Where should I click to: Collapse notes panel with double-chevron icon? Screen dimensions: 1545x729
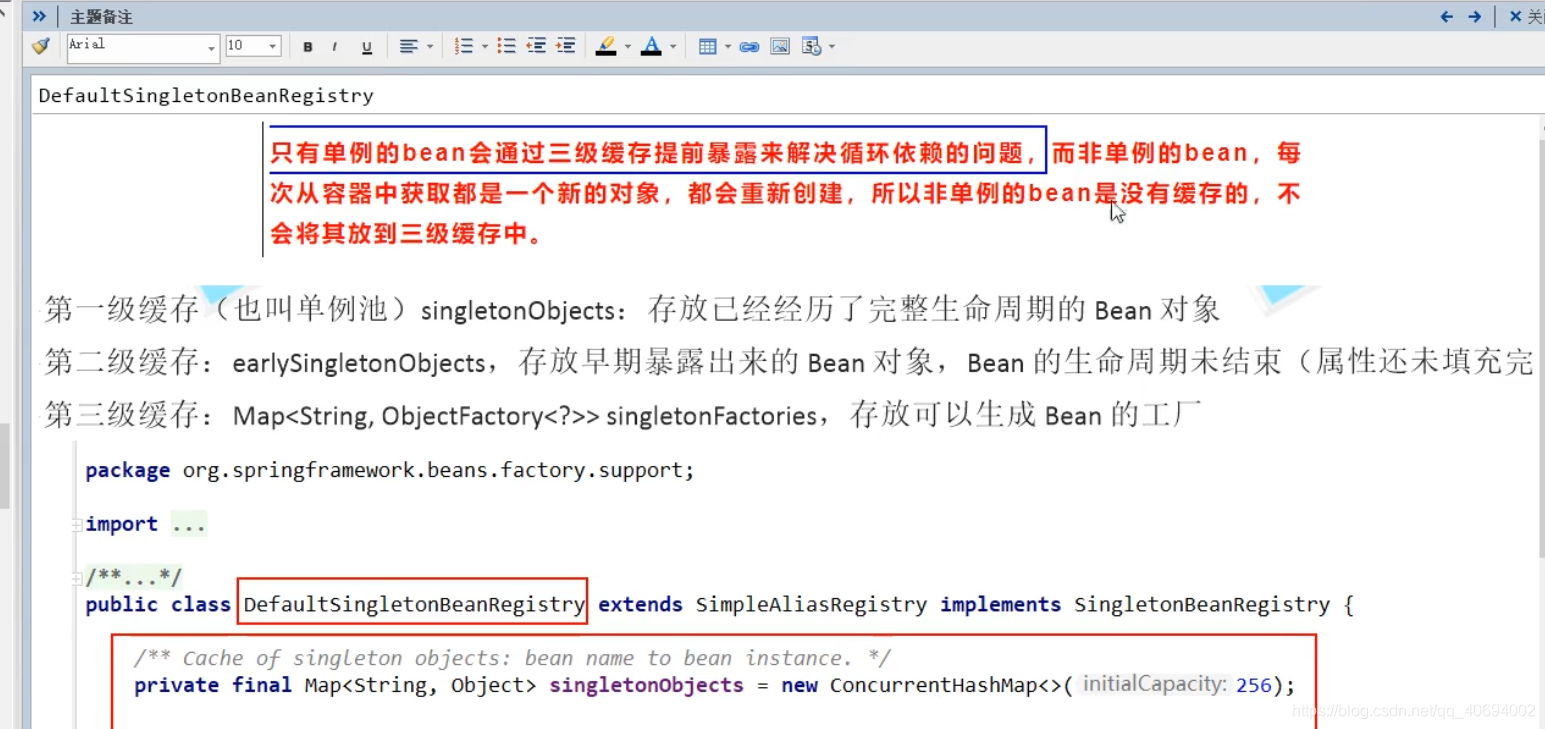(x=39, y=16)
